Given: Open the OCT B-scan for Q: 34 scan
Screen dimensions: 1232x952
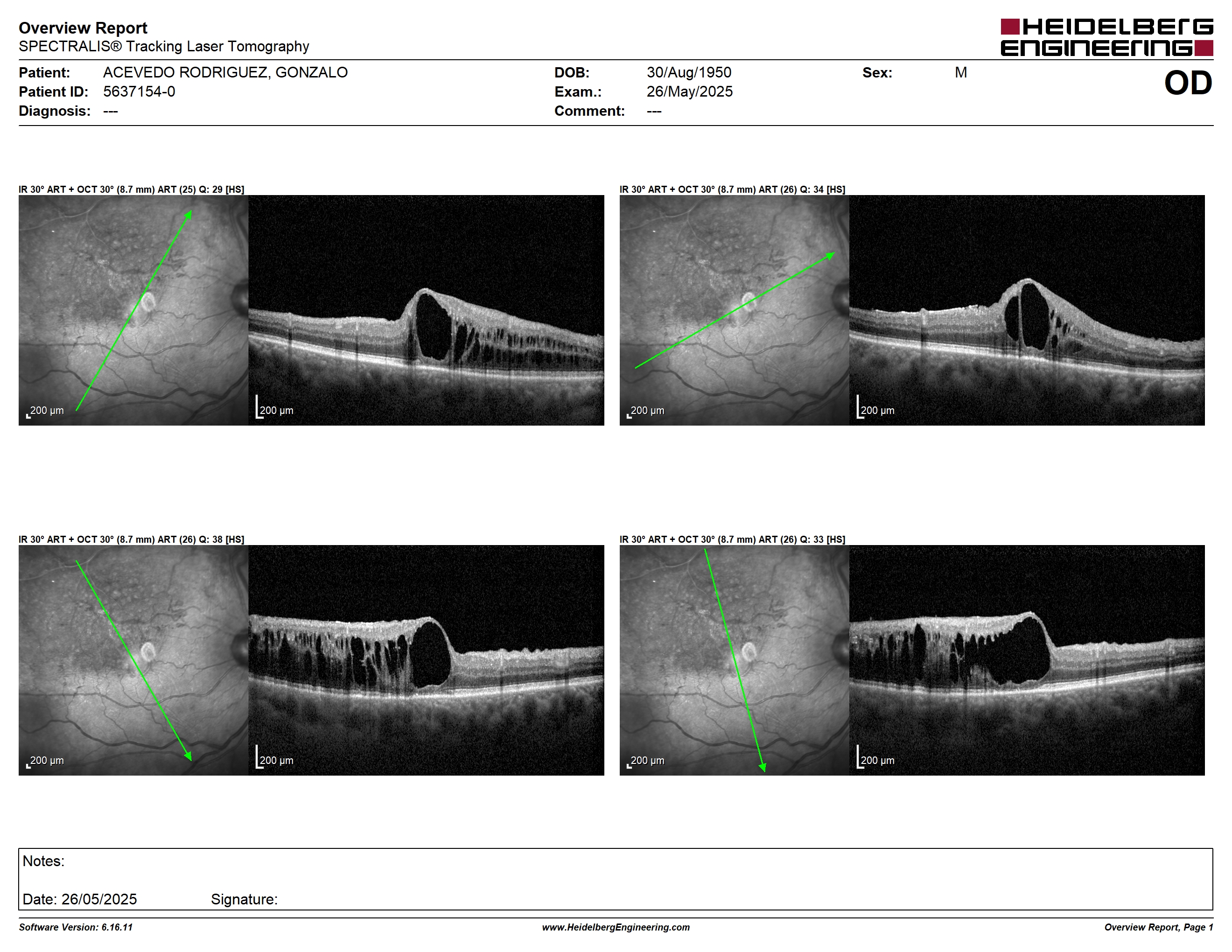Looking at the screenshot, I should point(1027,310).
